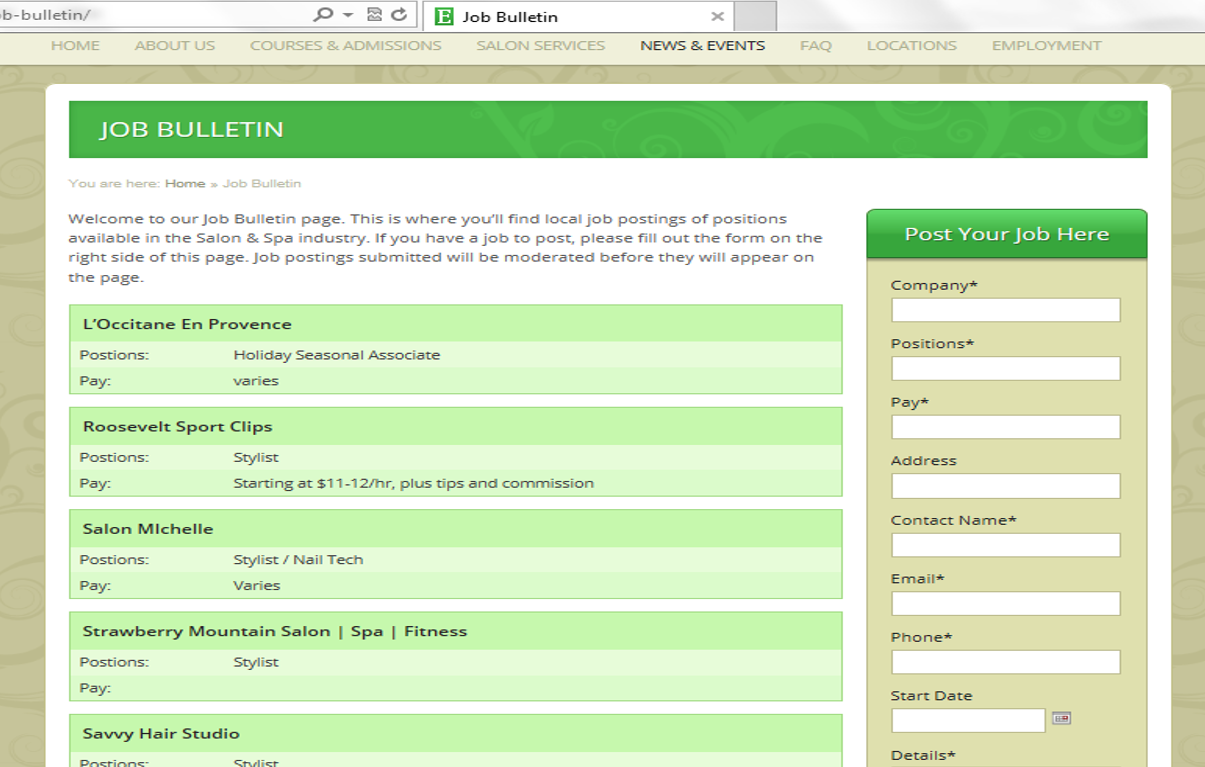Select the Savvy Hair Studio listing title
The image size is (1205, 767).
point(161,734)
